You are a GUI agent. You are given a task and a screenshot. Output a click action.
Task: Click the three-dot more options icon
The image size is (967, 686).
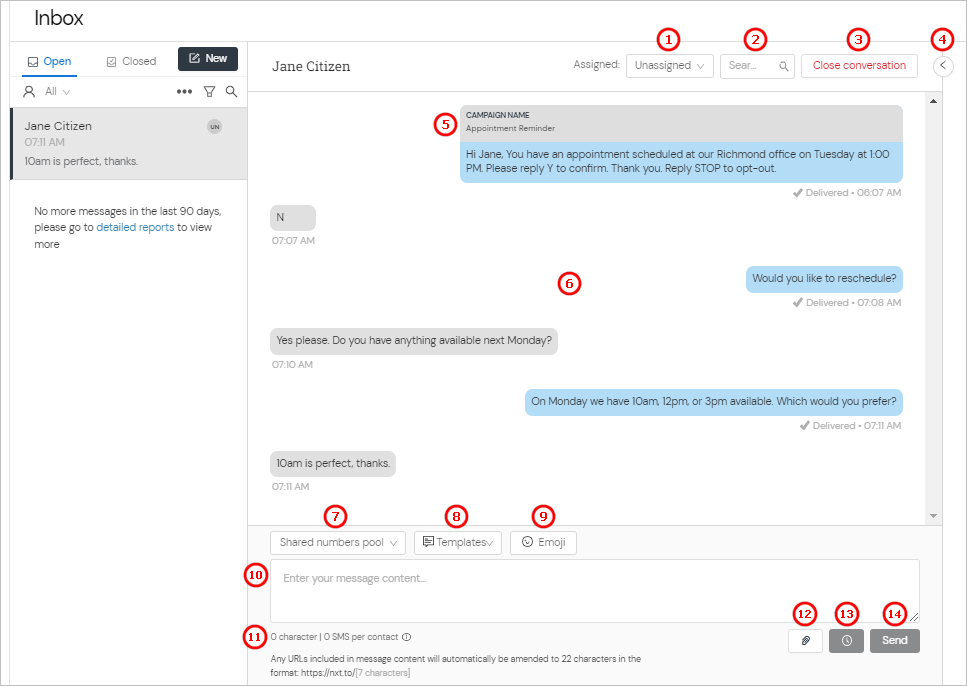click(184, 91)
